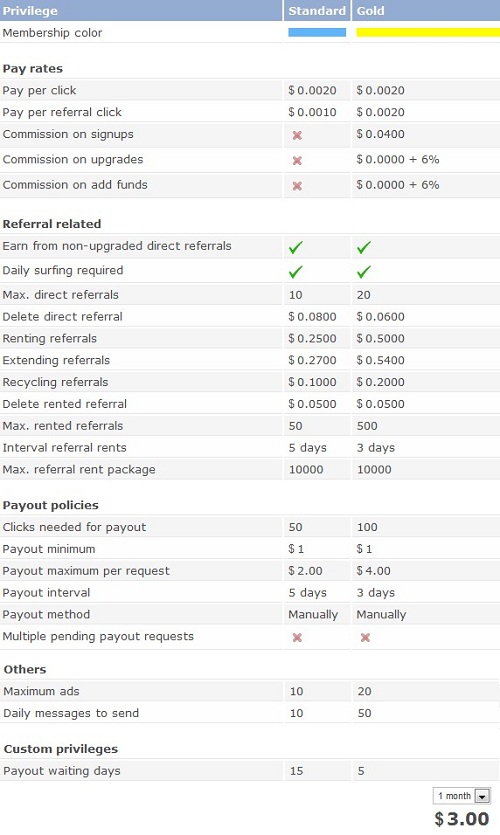Open the 1 month duration dropdown
This screenshot has width=500, height=835.
pos(462,796)
